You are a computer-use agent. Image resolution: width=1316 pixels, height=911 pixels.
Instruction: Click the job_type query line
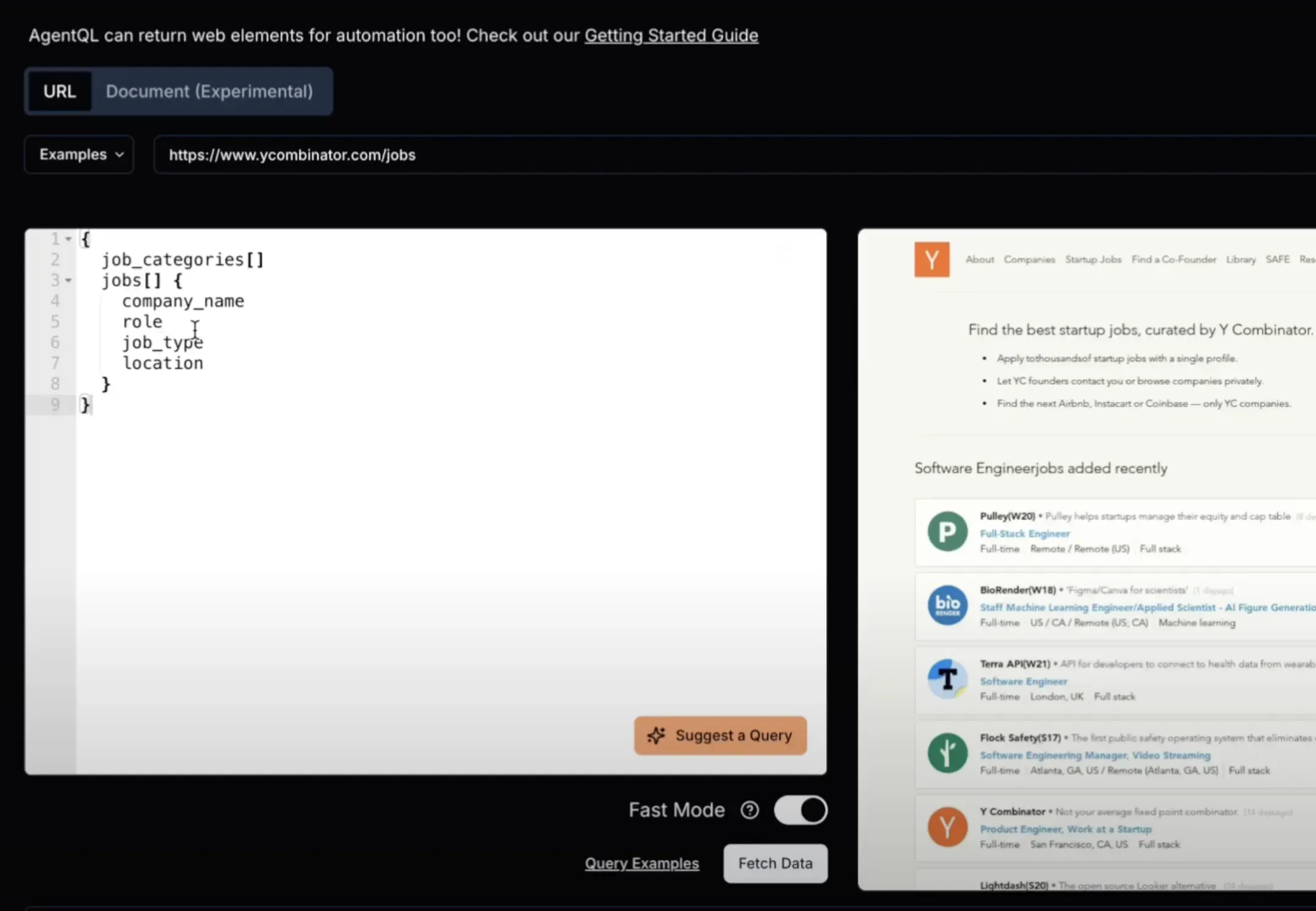click(x=163, y=343)
